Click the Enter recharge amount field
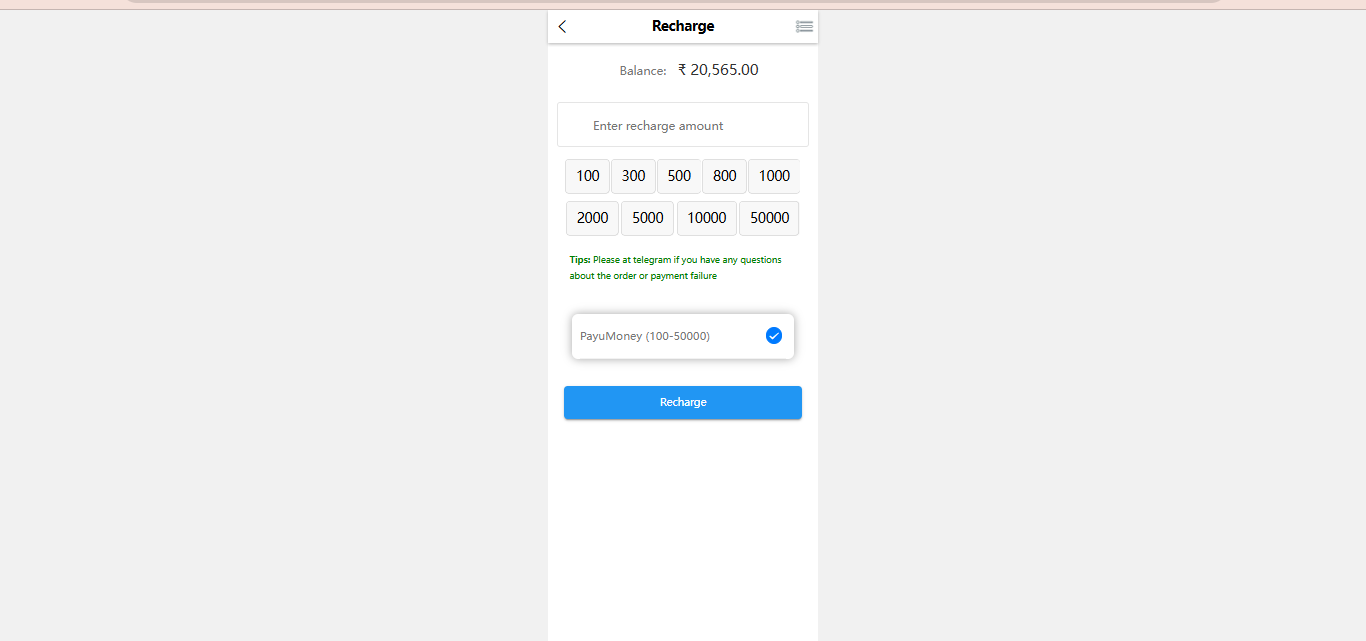Image resolution: width=1366 pixels, height=641 pixels. pos(683,126)
